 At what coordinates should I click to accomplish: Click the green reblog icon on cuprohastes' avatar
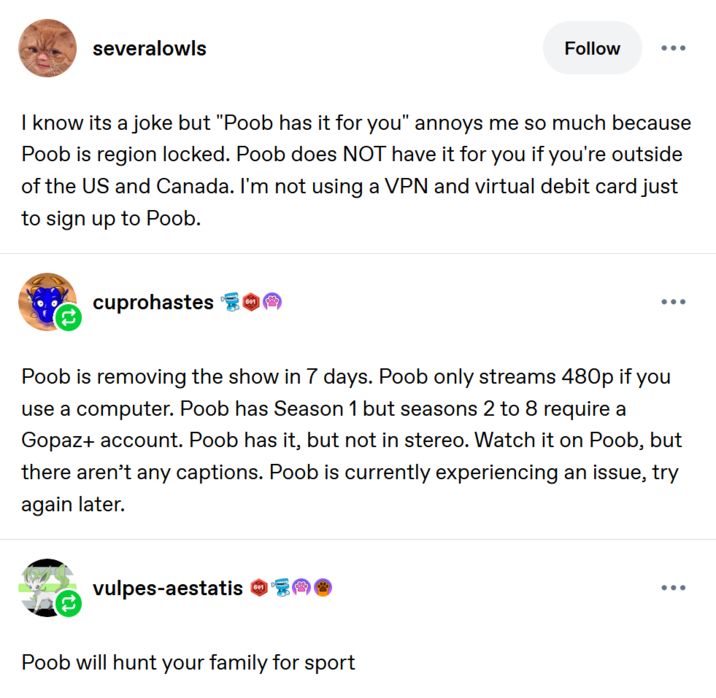click(x=69, y=318)
